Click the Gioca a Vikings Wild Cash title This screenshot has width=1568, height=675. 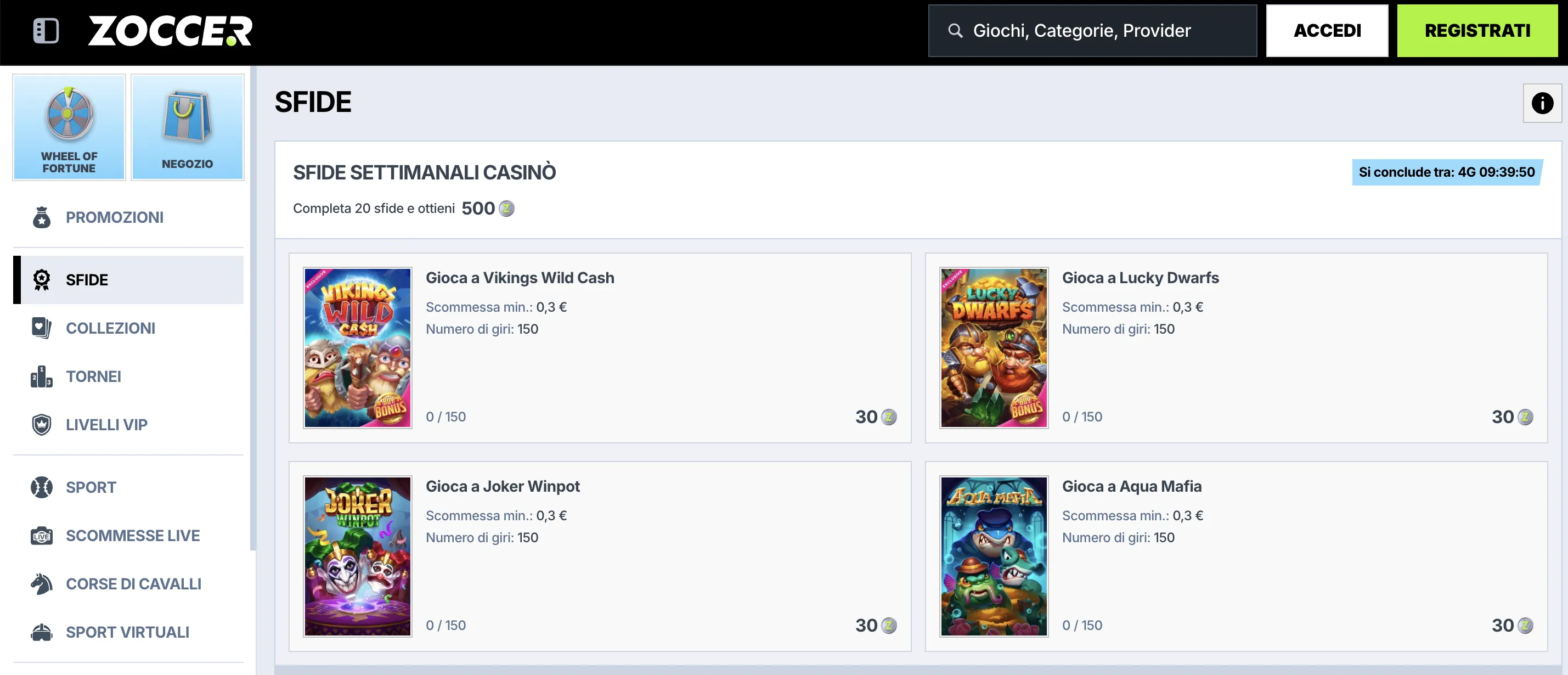(520, 278)
